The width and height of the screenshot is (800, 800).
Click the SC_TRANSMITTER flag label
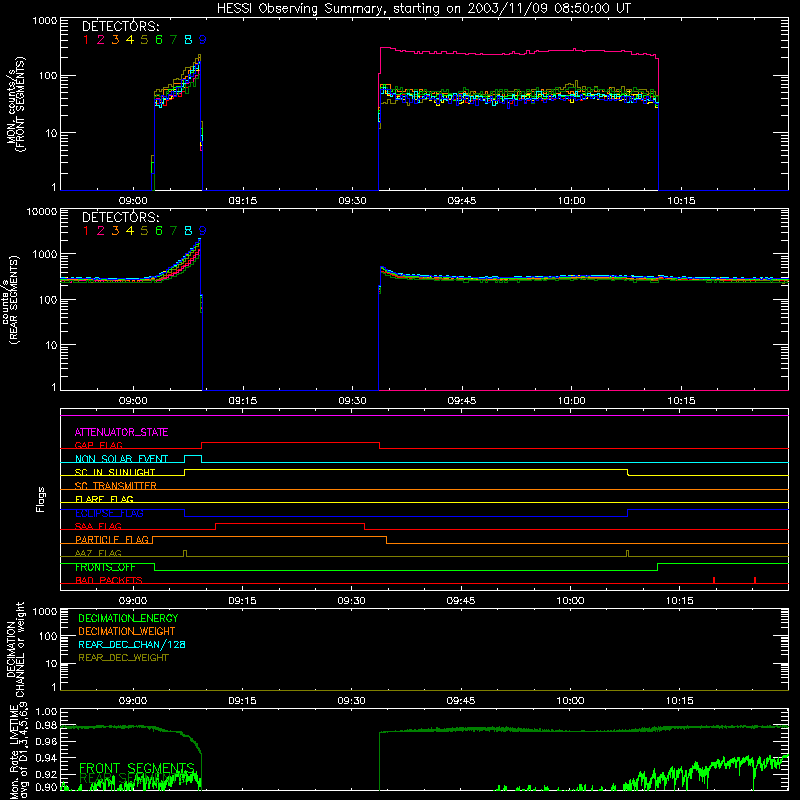pyautogui.click(x=115, y=486)
